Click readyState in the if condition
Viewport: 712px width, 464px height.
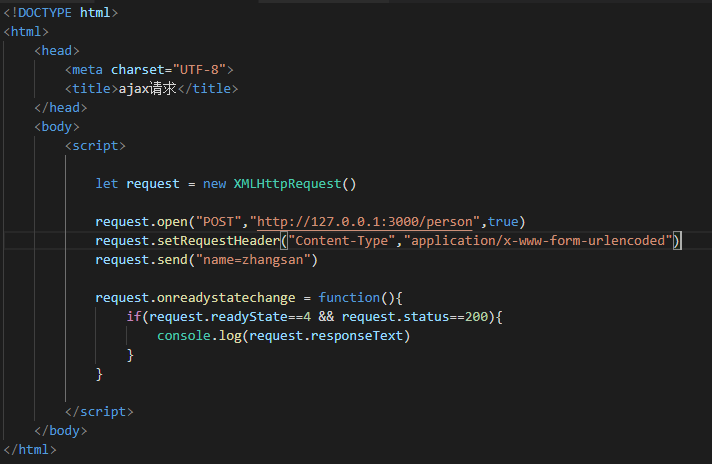click(x=249, y=316)
